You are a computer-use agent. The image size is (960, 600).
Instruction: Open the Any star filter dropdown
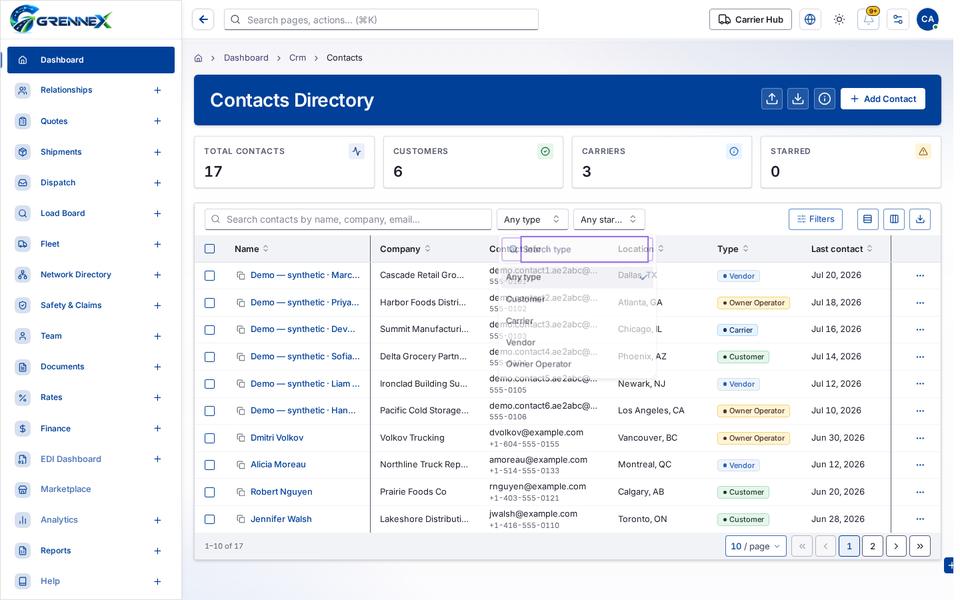click(609, 219)
